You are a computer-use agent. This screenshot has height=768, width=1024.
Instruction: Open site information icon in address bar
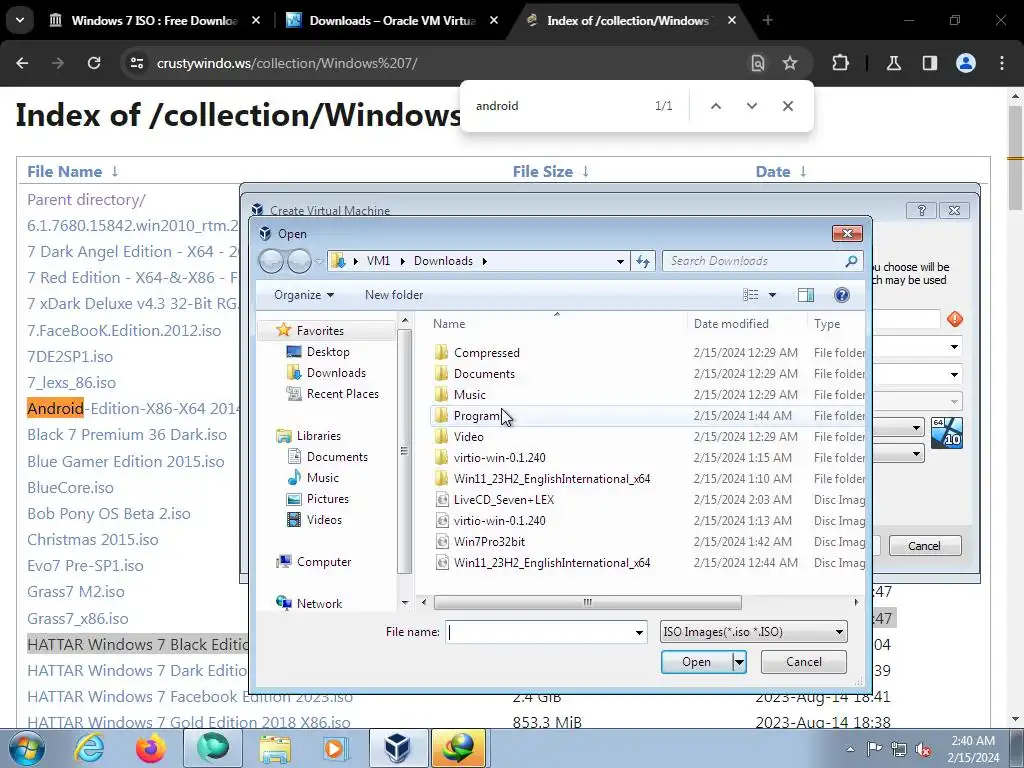(x=137, y=63)
